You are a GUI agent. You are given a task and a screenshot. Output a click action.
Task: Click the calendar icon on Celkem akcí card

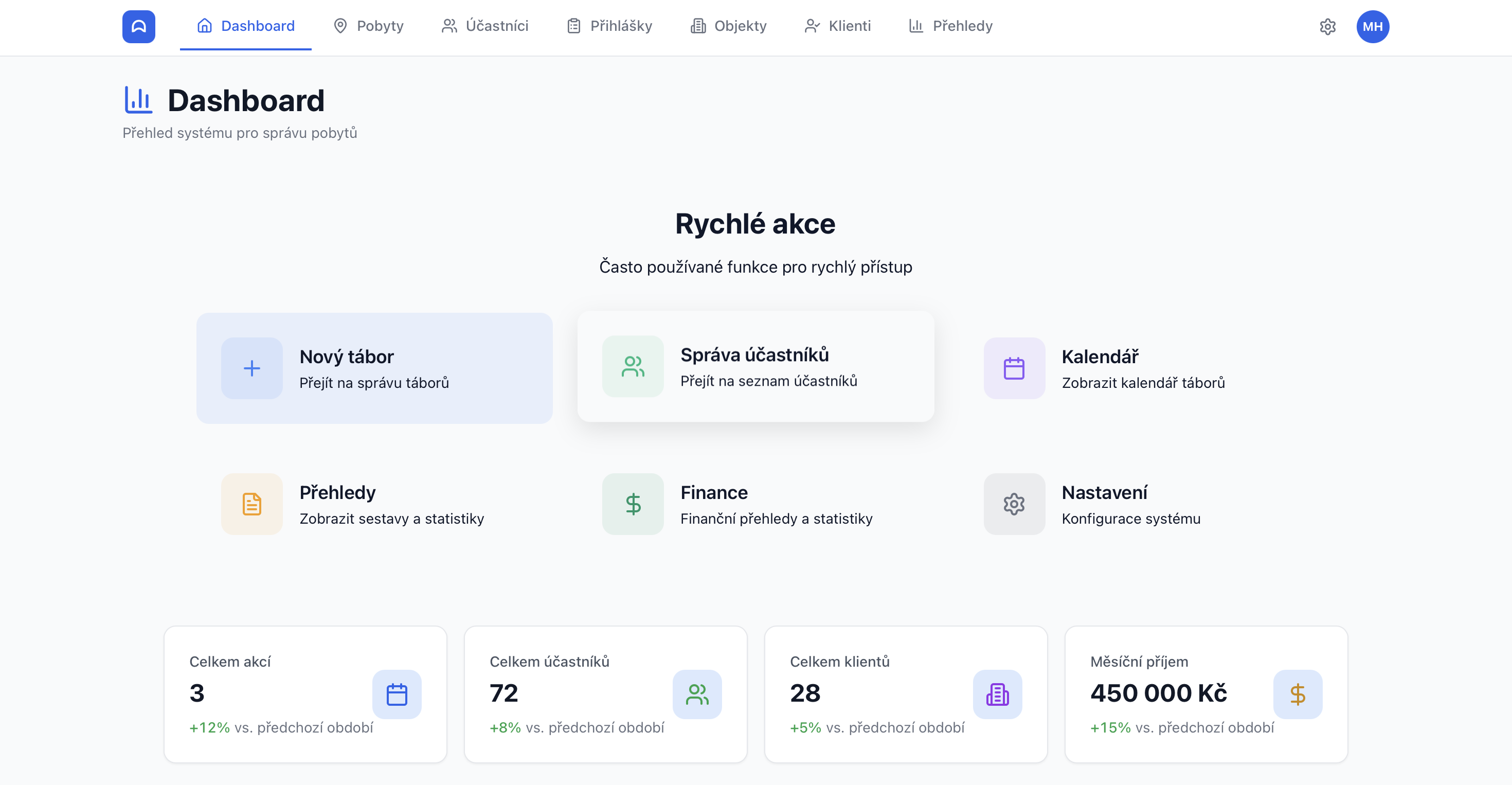pyautogui.click(x=397, y=694)
